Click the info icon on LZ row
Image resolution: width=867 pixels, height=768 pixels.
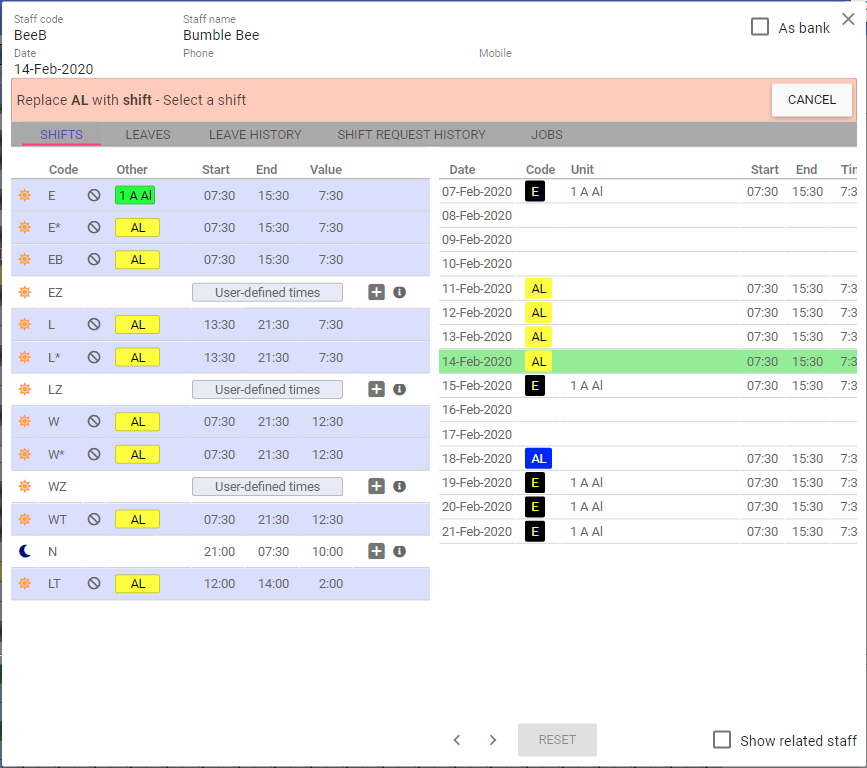tap(399, 390)
